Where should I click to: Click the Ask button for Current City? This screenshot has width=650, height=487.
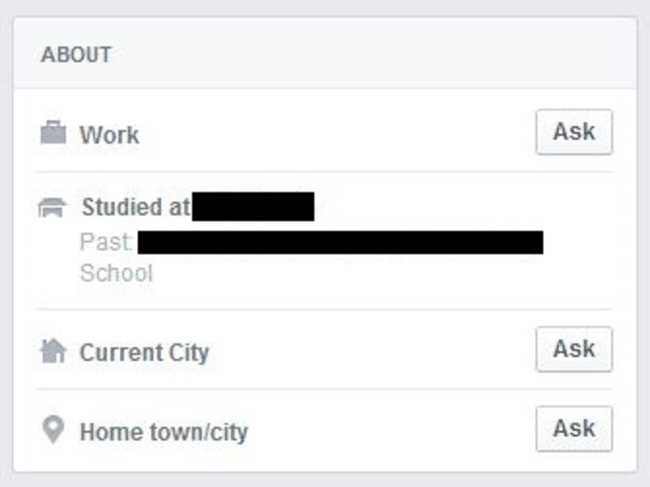(x=574, y=349)
